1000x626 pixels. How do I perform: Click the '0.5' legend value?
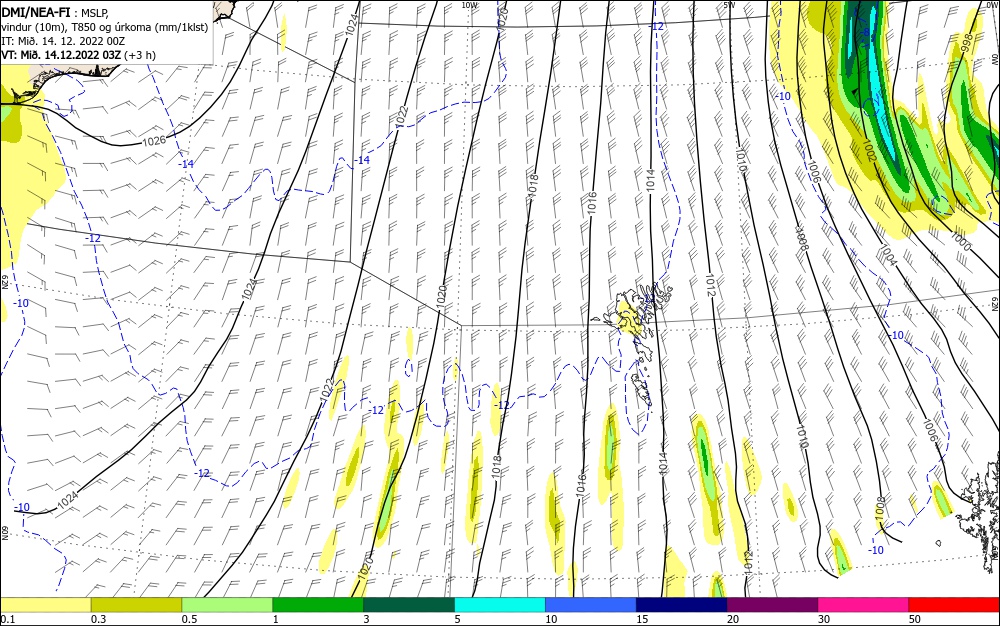click(189, 619)
